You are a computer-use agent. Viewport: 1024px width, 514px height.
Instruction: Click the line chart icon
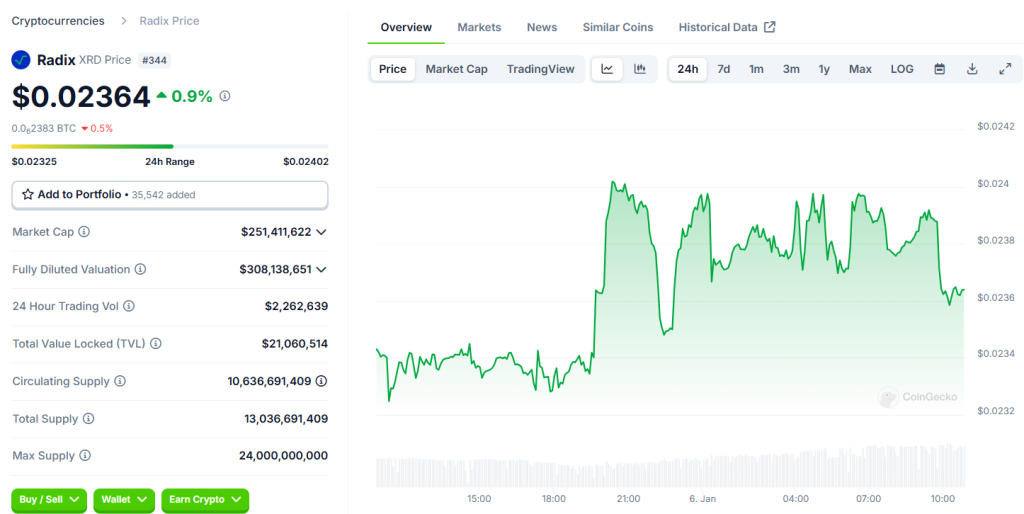point(607,69)
